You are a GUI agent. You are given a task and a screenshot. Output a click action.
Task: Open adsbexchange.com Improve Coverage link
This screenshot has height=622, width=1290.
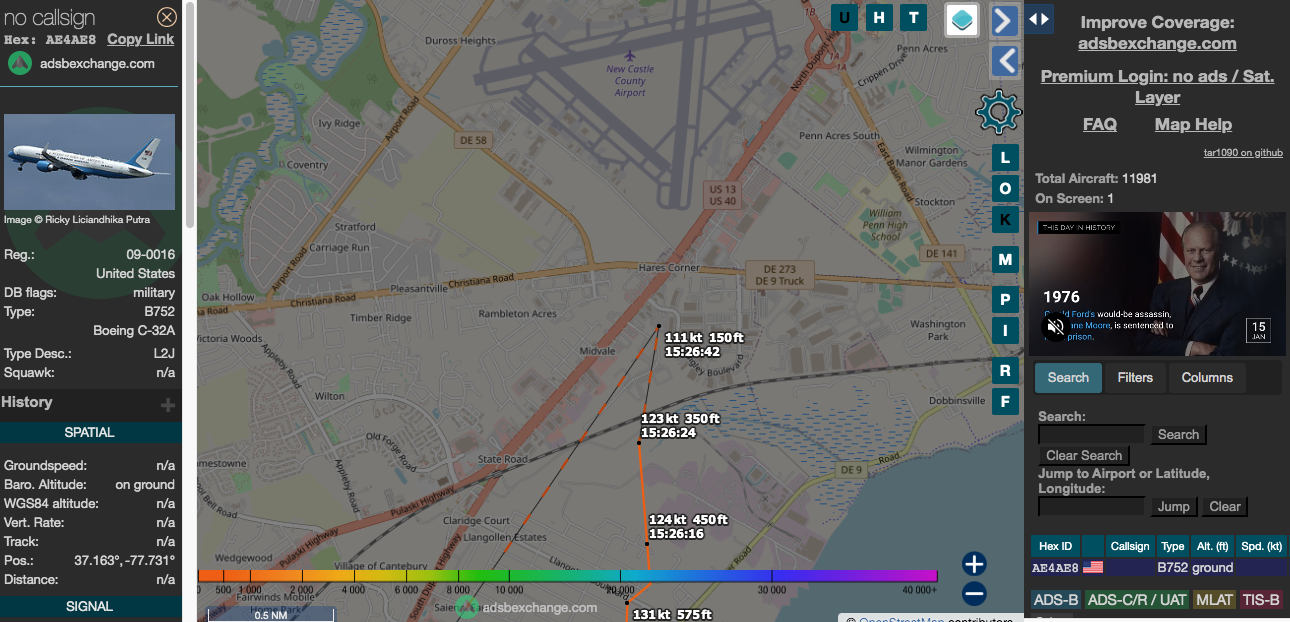1157,43
